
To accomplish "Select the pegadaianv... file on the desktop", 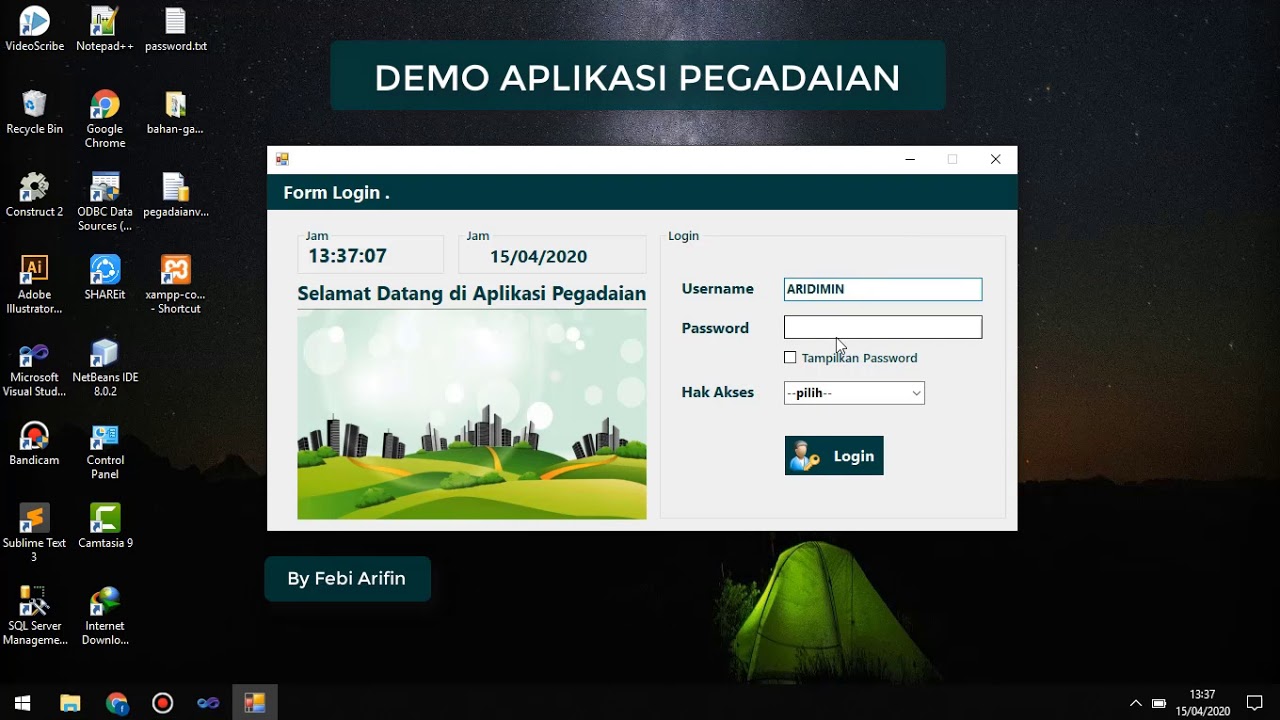I will 176,195.
